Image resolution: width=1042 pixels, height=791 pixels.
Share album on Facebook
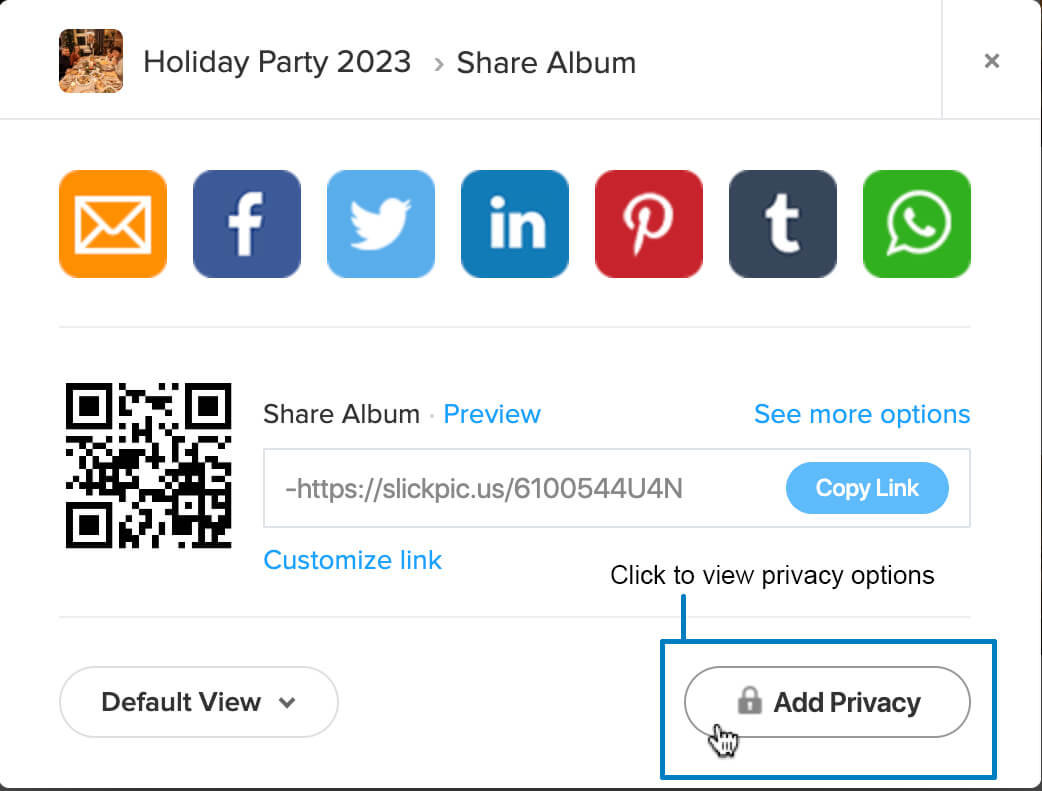pos(247,224)
